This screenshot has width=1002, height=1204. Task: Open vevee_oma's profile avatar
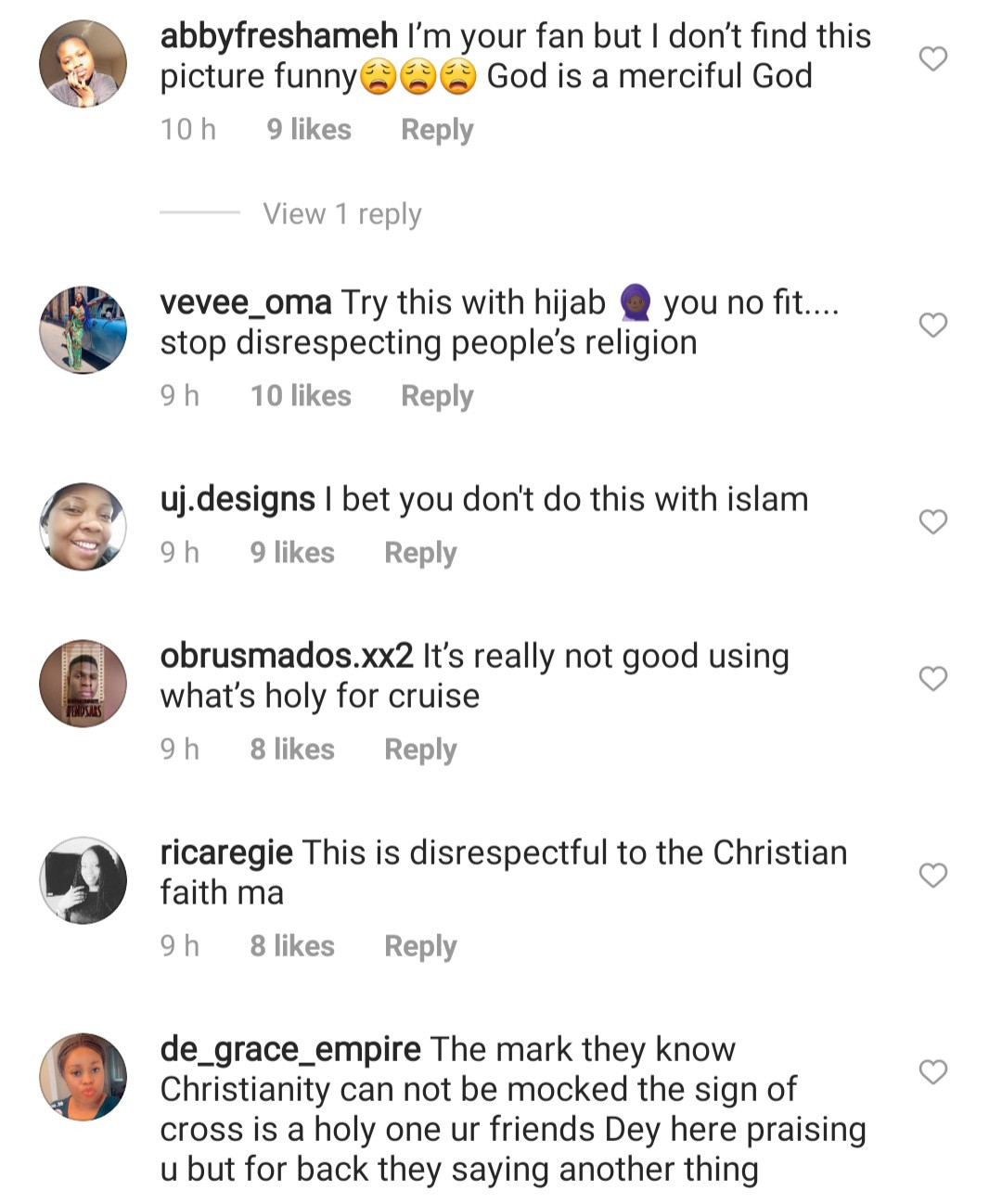[x=83, y=330]
